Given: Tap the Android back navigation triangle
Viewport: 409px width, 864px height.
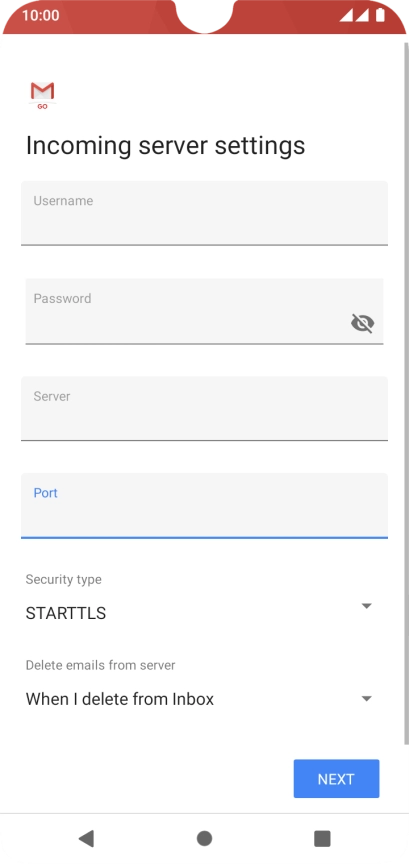Looking at the screenshot, I should pyautogui.click(x=86, y=838).
